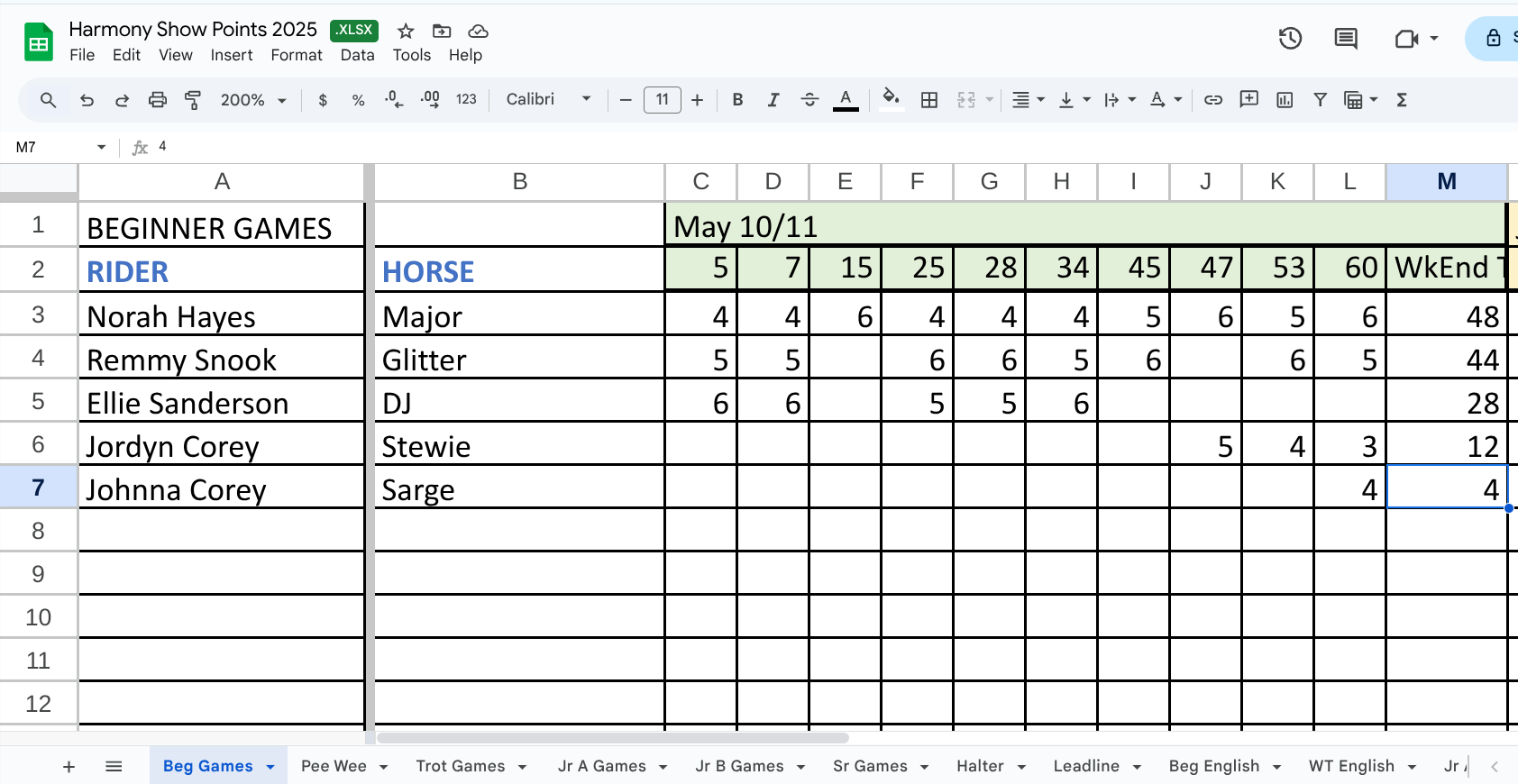Open the Calibri font dropdown

[548, 100]
